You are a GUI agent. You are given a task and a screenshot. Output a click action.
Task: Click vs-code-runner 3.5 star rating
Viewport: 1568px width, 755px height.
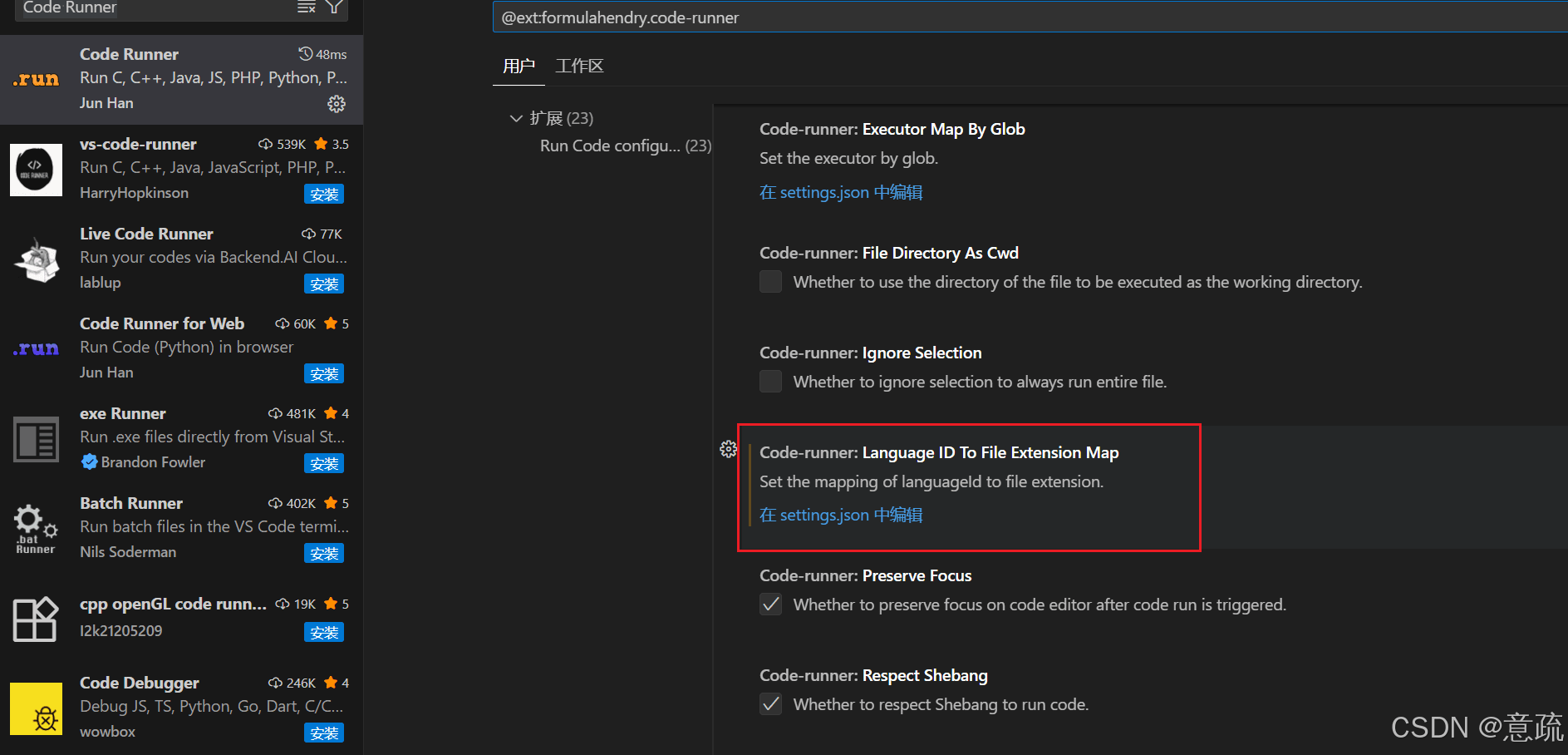tap(332, 144)
